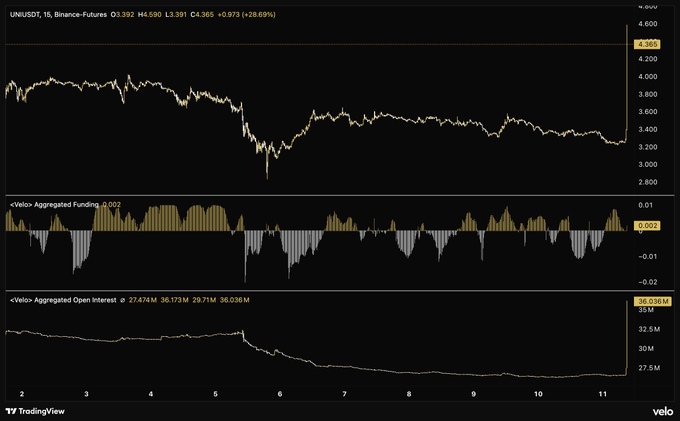Click the velo logo in the corner

pos(662,411)
